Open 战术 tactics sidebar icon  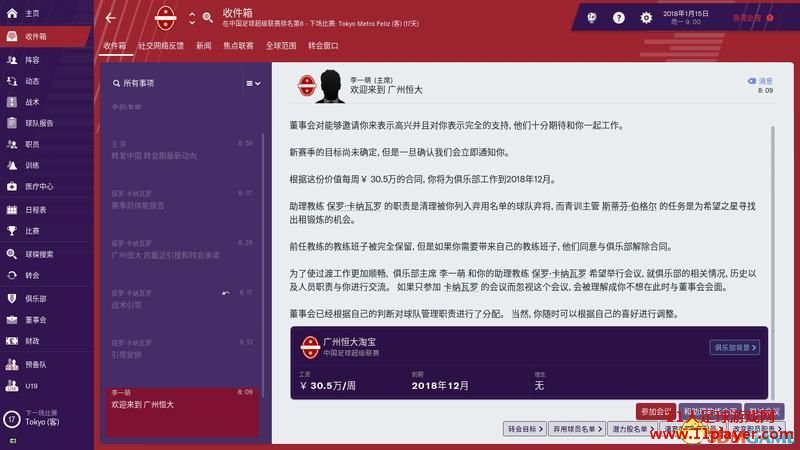pyautogui.click(x=12, y=102)
